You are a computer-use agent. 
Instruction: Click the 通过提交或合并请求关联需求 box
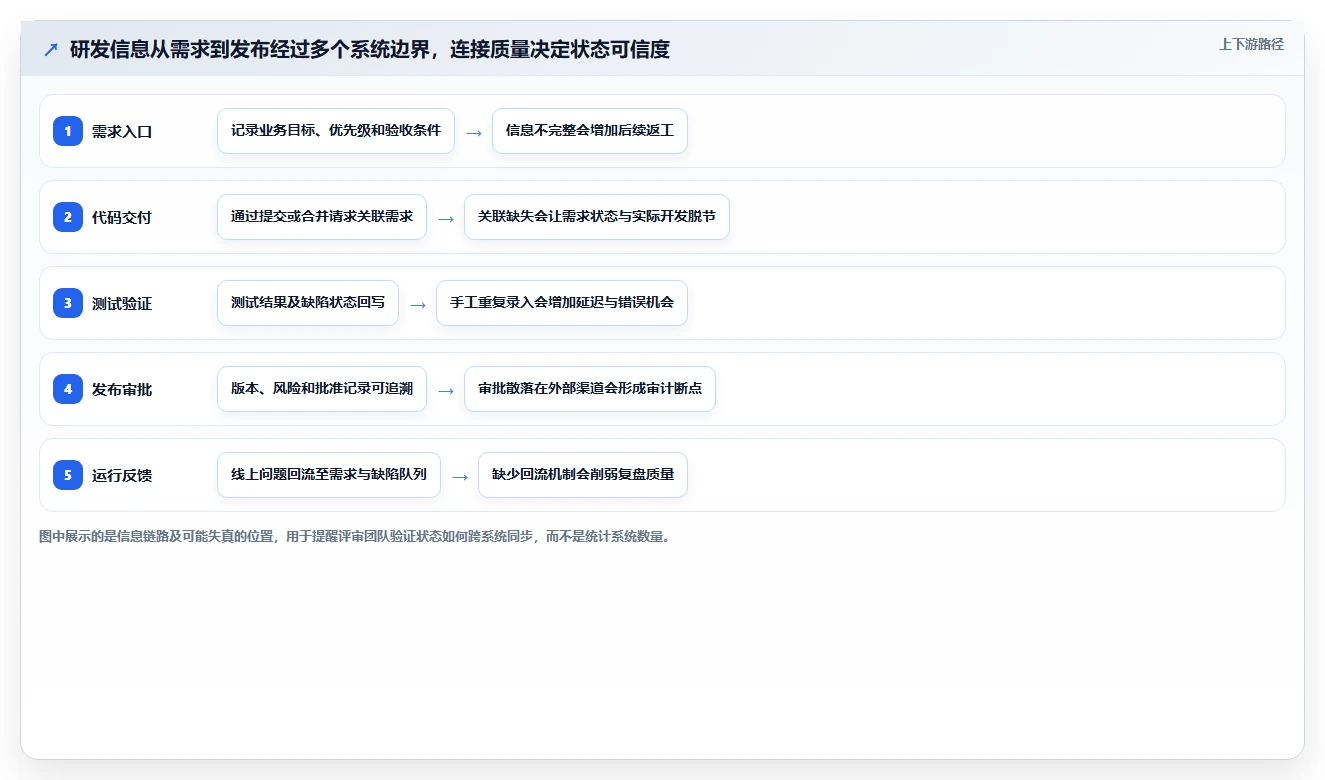pos(322,217)
